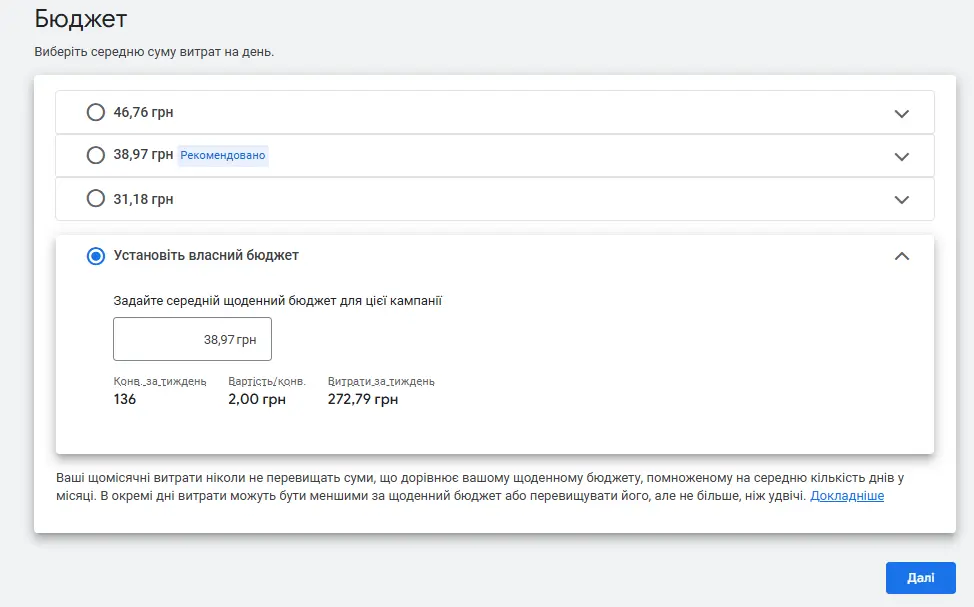
Task: Click the Установіть власний бюджет label text
Action: 206,255
